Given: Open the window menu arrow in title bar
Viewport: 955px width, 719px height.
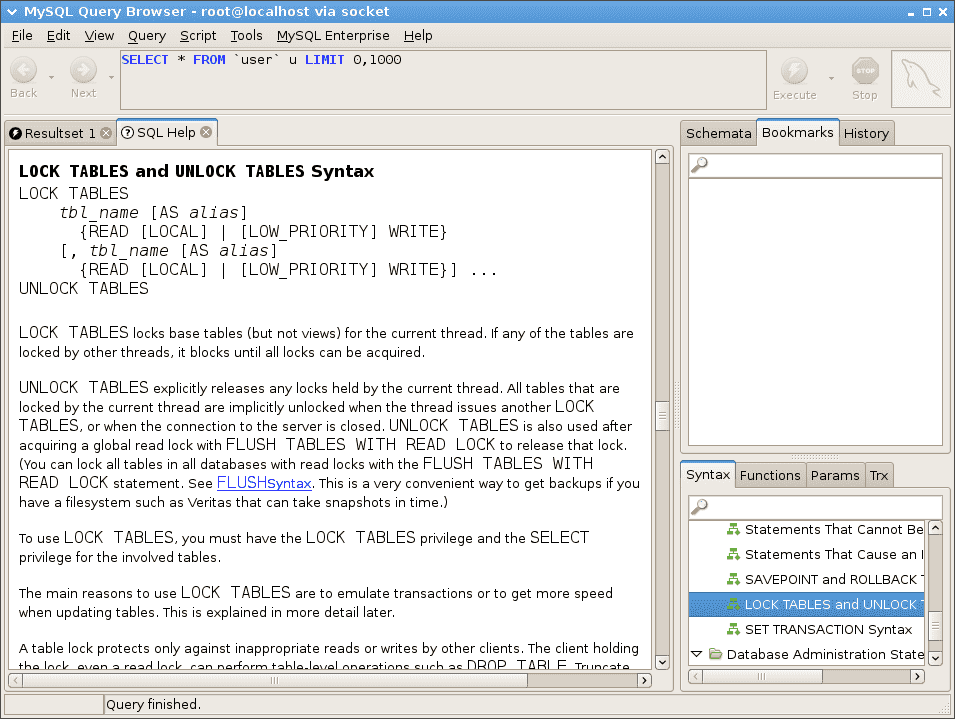Looking at the screenshot, I should tap(12, 12).
